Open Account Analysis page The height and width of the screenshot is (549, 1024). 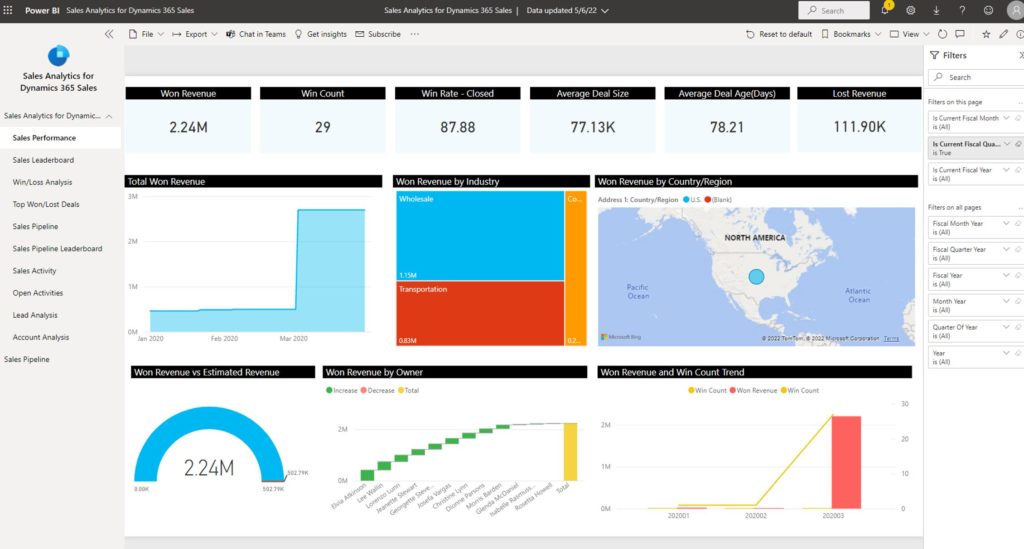40,337
